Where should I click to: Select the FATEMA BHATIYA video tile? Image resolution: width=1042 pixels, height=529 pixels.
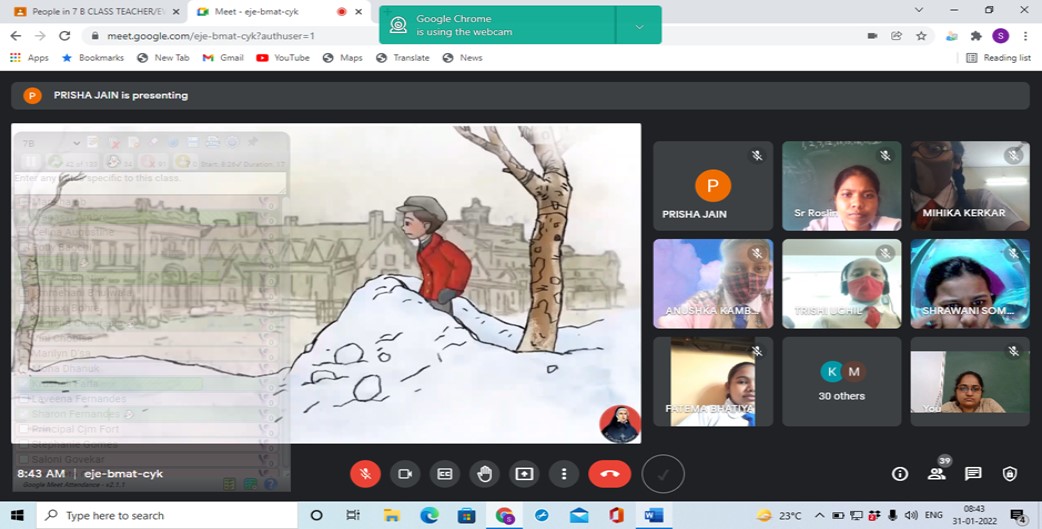tap(713, 381)
